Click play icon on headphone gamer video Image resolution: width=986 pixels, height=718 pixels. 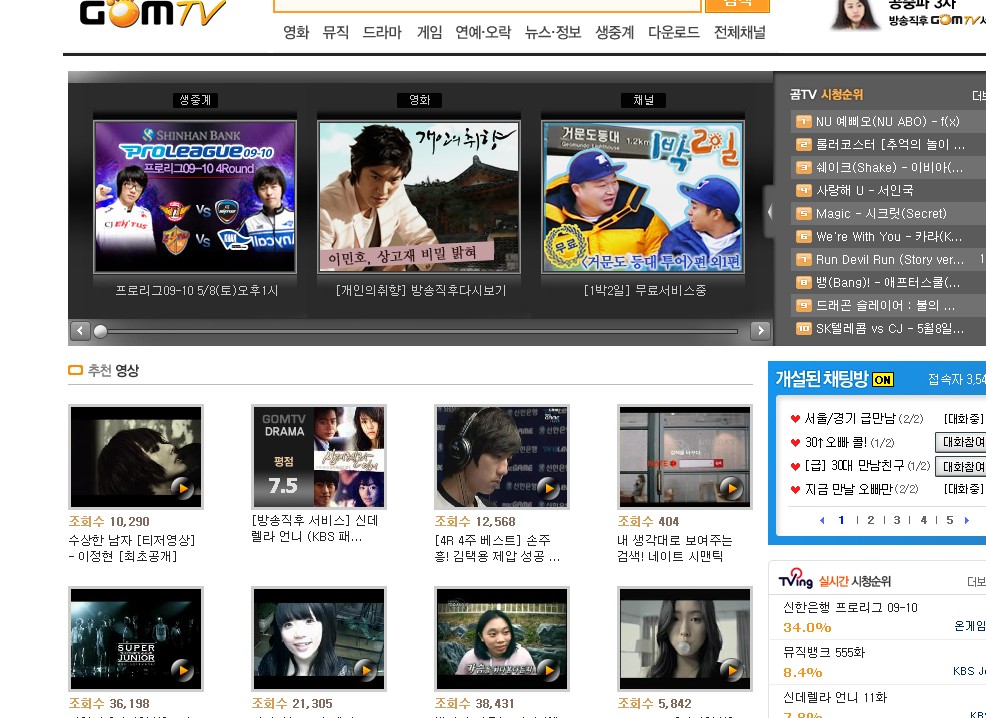pos(548,488)
